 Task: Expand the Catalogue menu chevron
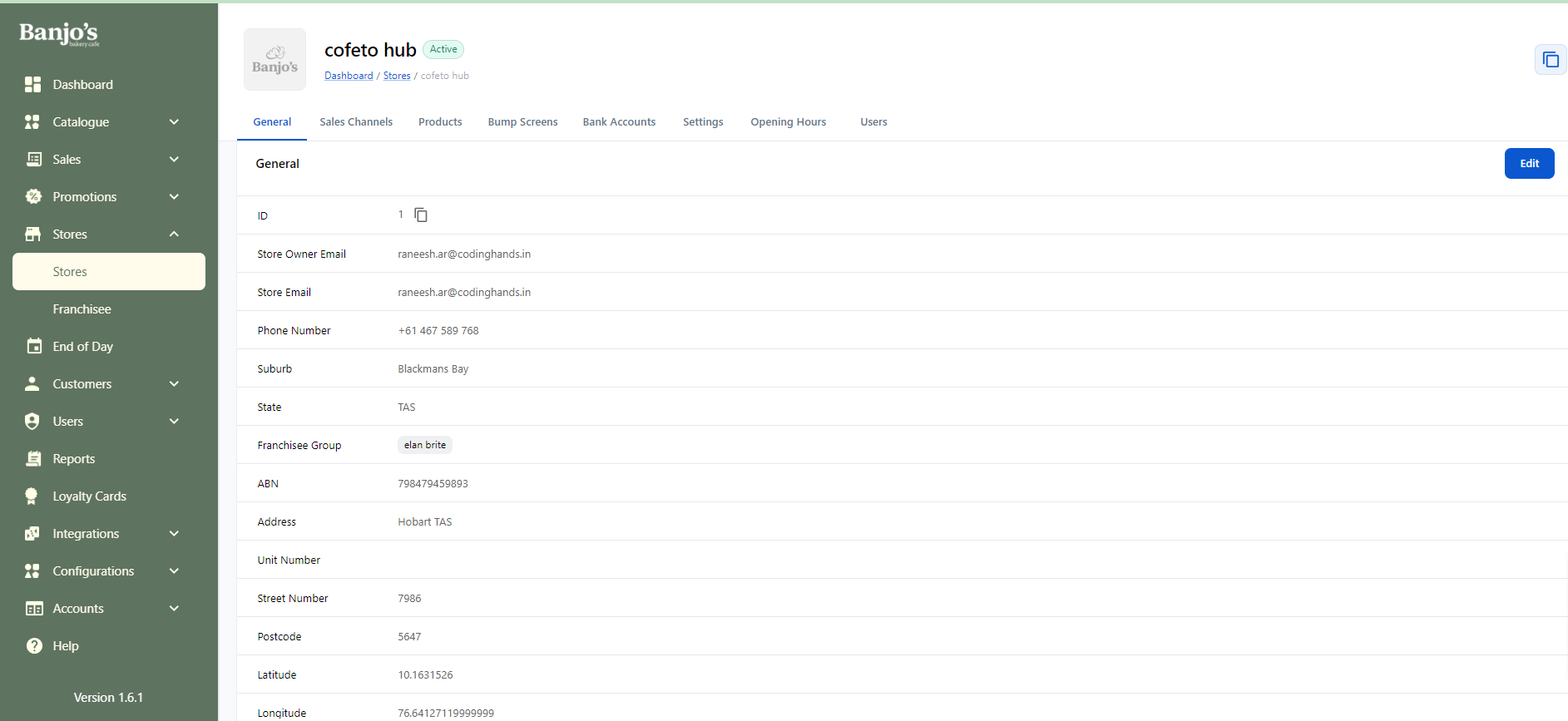tap(174, 122)
